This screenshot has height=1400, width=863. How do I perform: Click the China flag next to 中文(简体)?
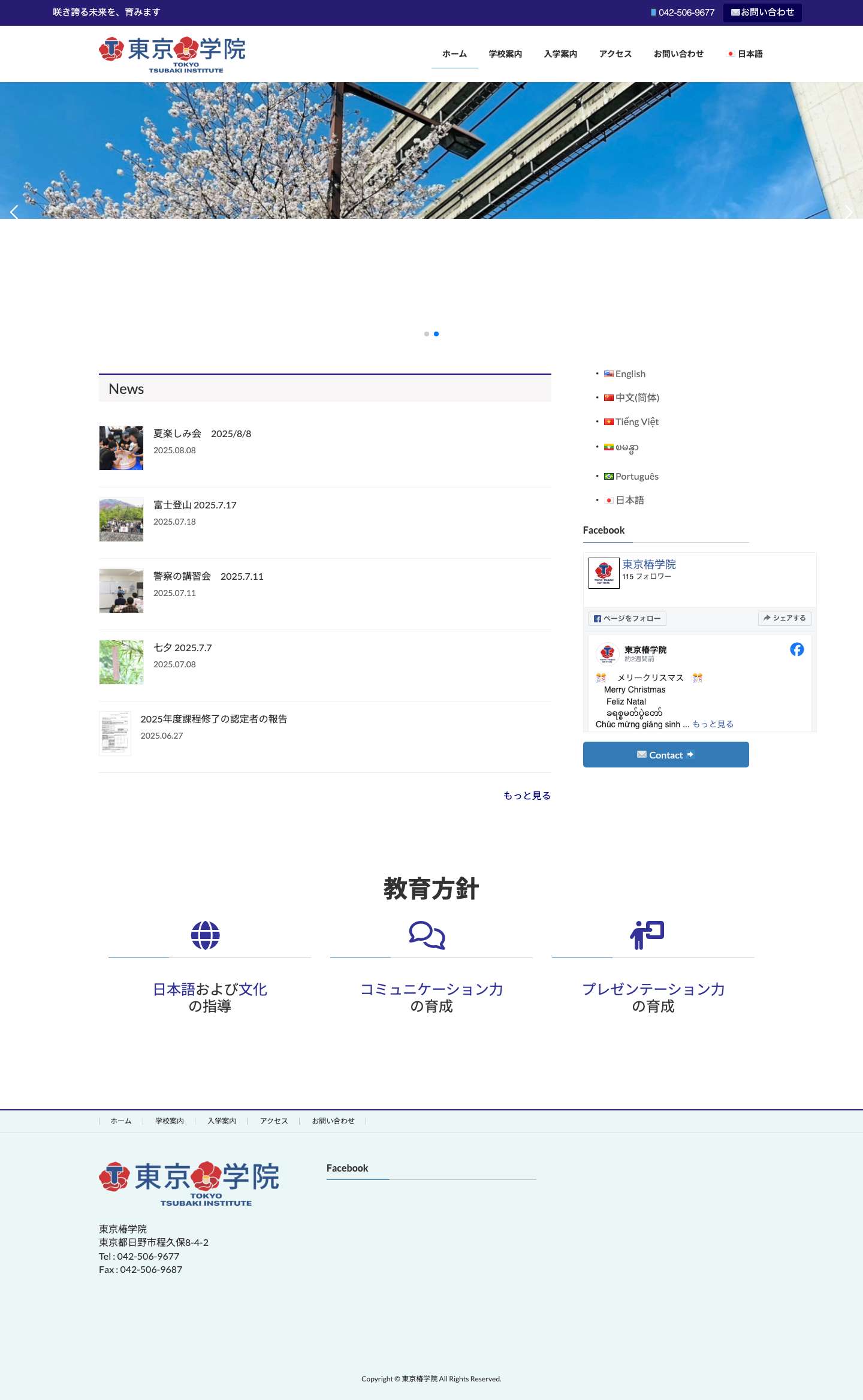click(x=609, y=398)
